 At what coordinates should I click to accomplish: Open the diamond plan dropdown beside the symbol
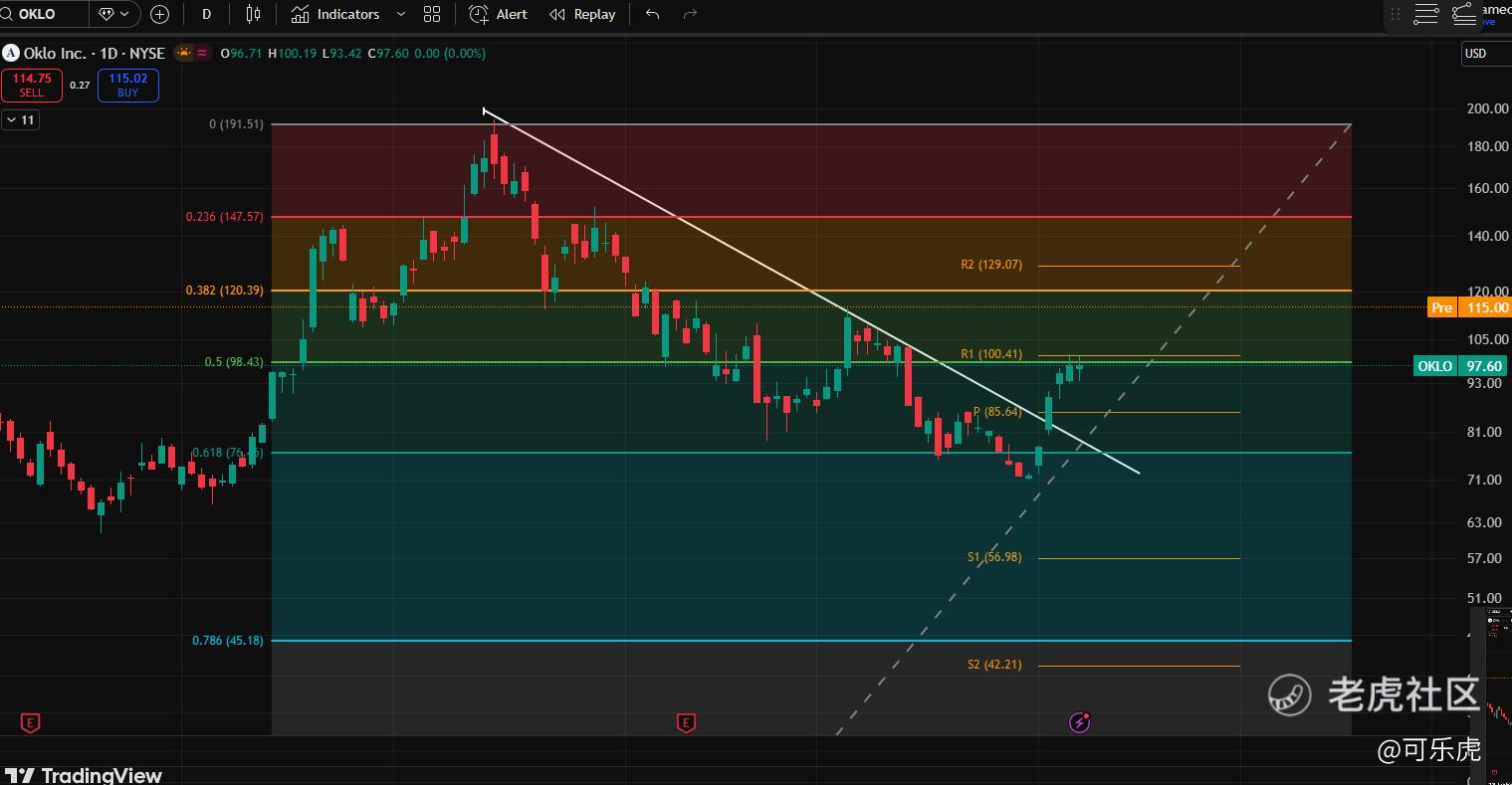click(x=115, y=14)
